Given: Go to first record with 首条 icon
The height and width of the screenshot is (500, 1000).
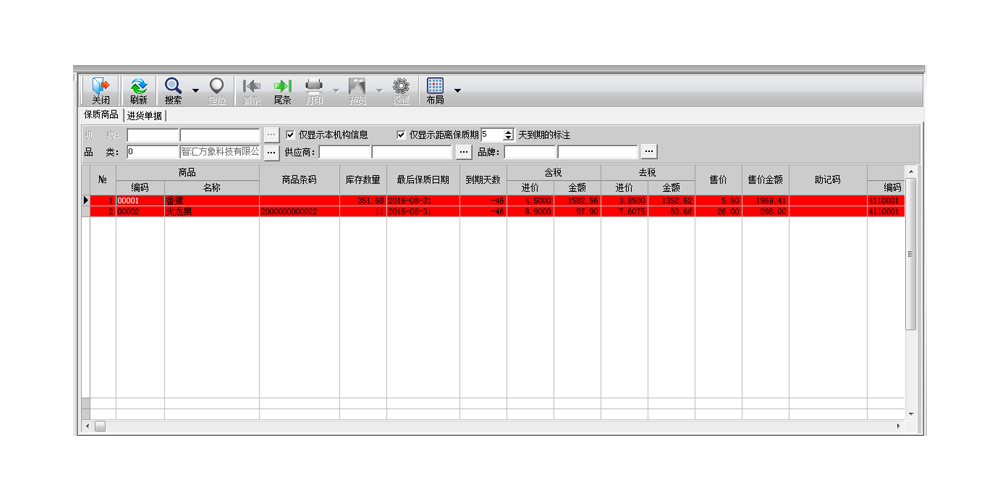Looking at the screenshot, I should (251, 91).
